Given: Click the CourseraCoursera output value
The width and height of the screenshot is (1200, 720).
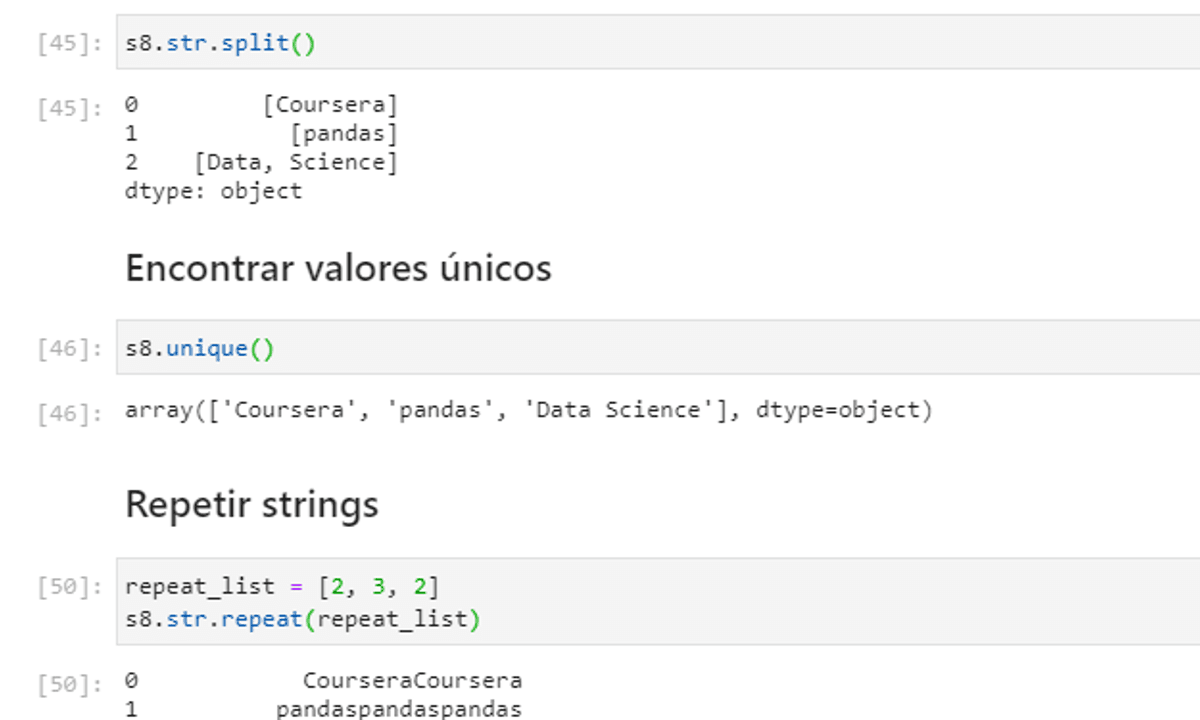Looking at the screenshot, I should (x=412, y=681).
